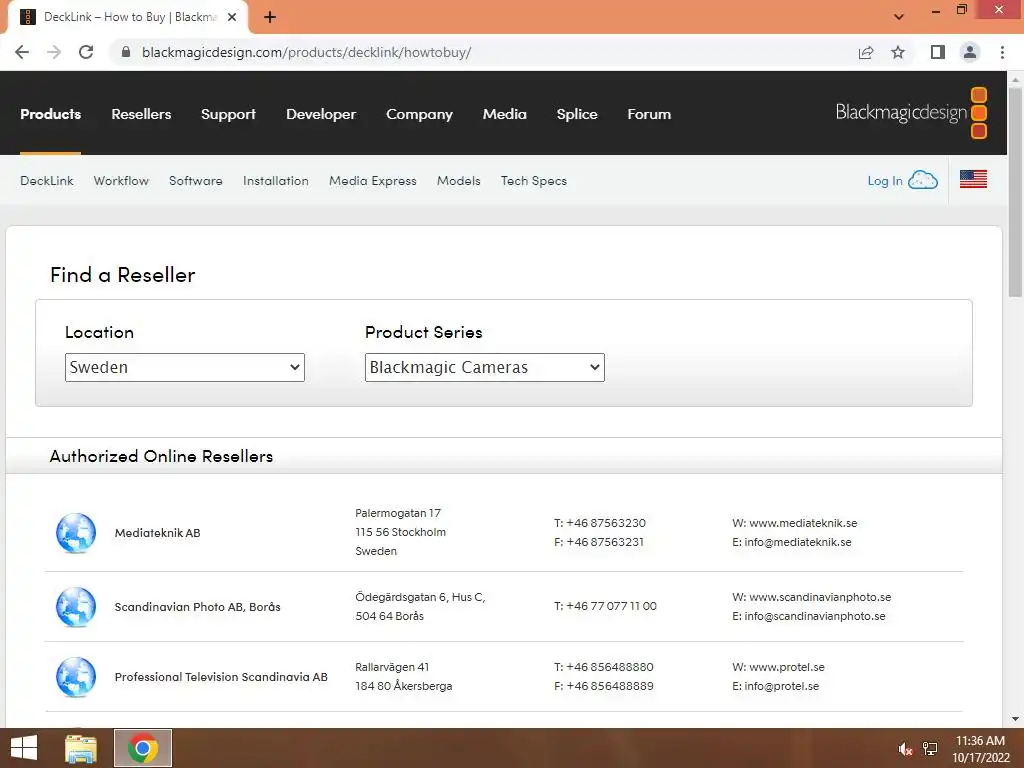Open the browser side panel

point(938,52)
